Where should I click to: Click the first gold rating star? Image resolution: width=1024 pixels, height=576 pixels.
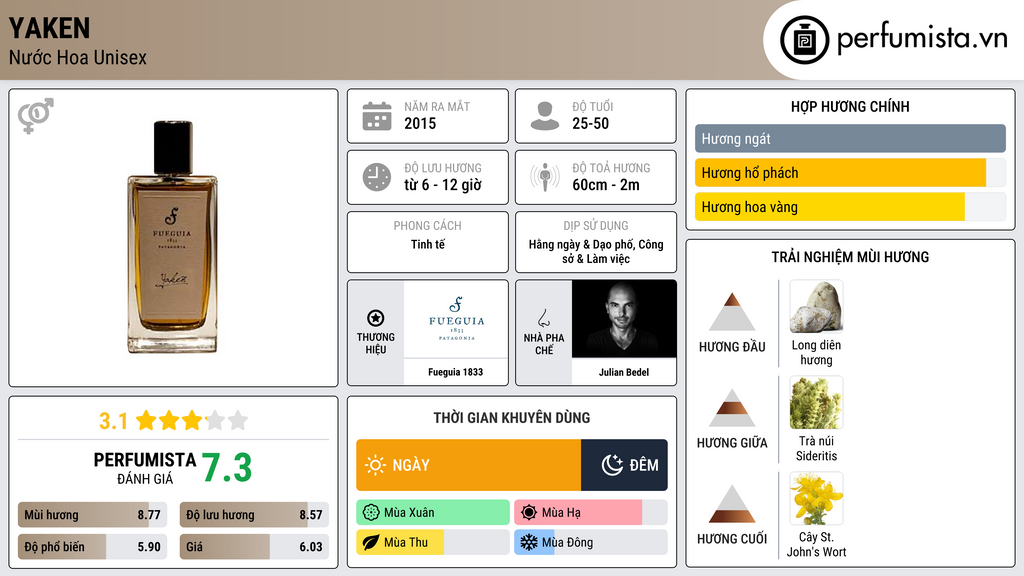(146, 420)
